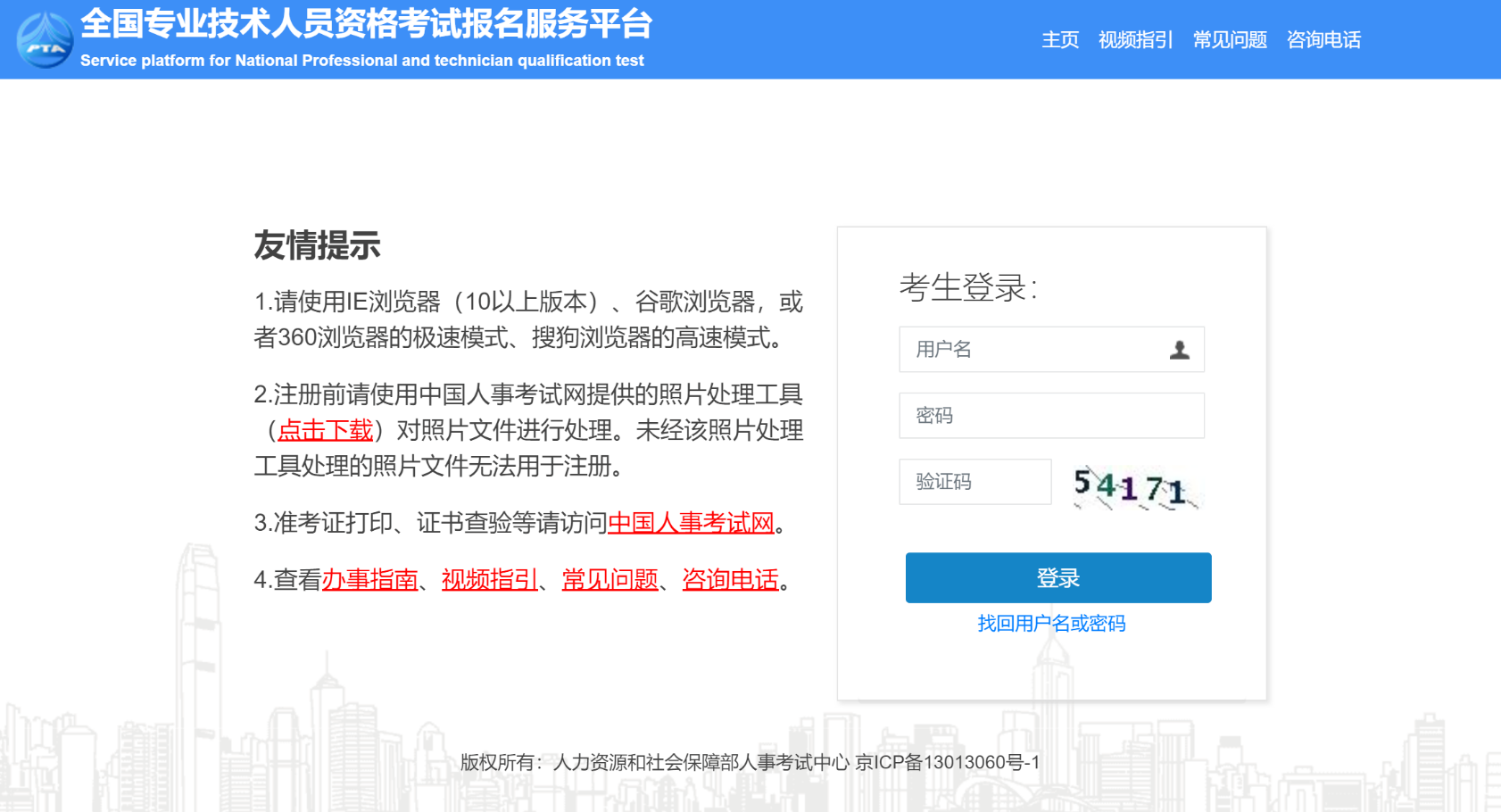Click the user silhouette icon in username field
Image resolution: width=1501 pixels, height=812 pixels.
1179,350
